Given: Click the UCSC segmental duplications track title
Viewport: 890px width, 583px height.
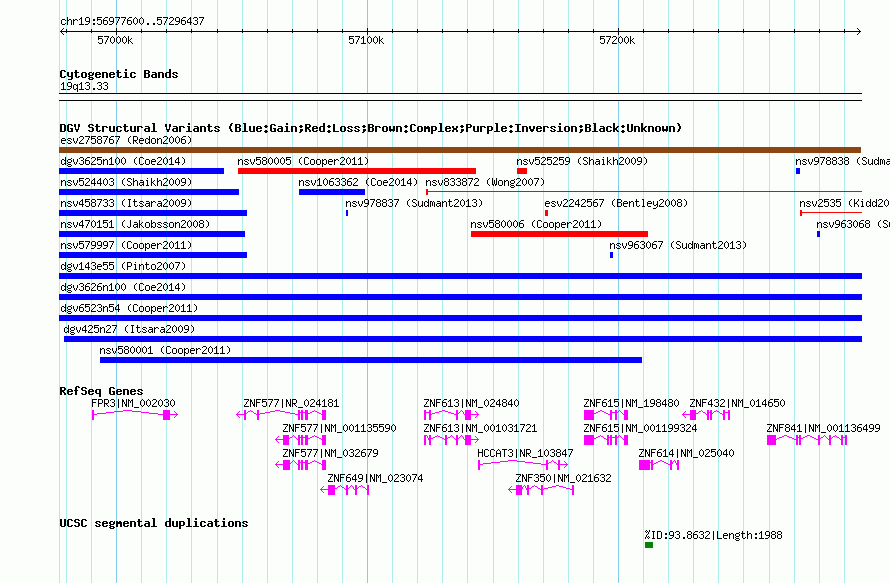Looking at the screenshot, I should click(154, 523).
